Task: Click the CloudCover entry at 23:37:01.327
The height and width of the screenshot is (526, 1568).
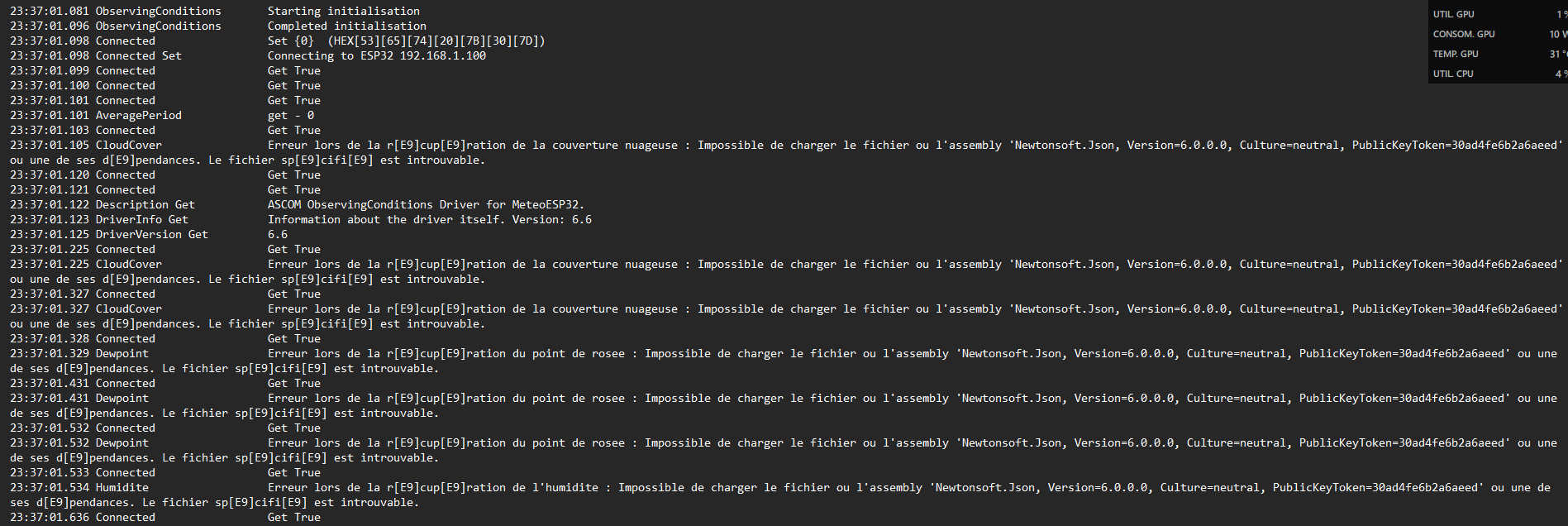Action: (128, 308)
